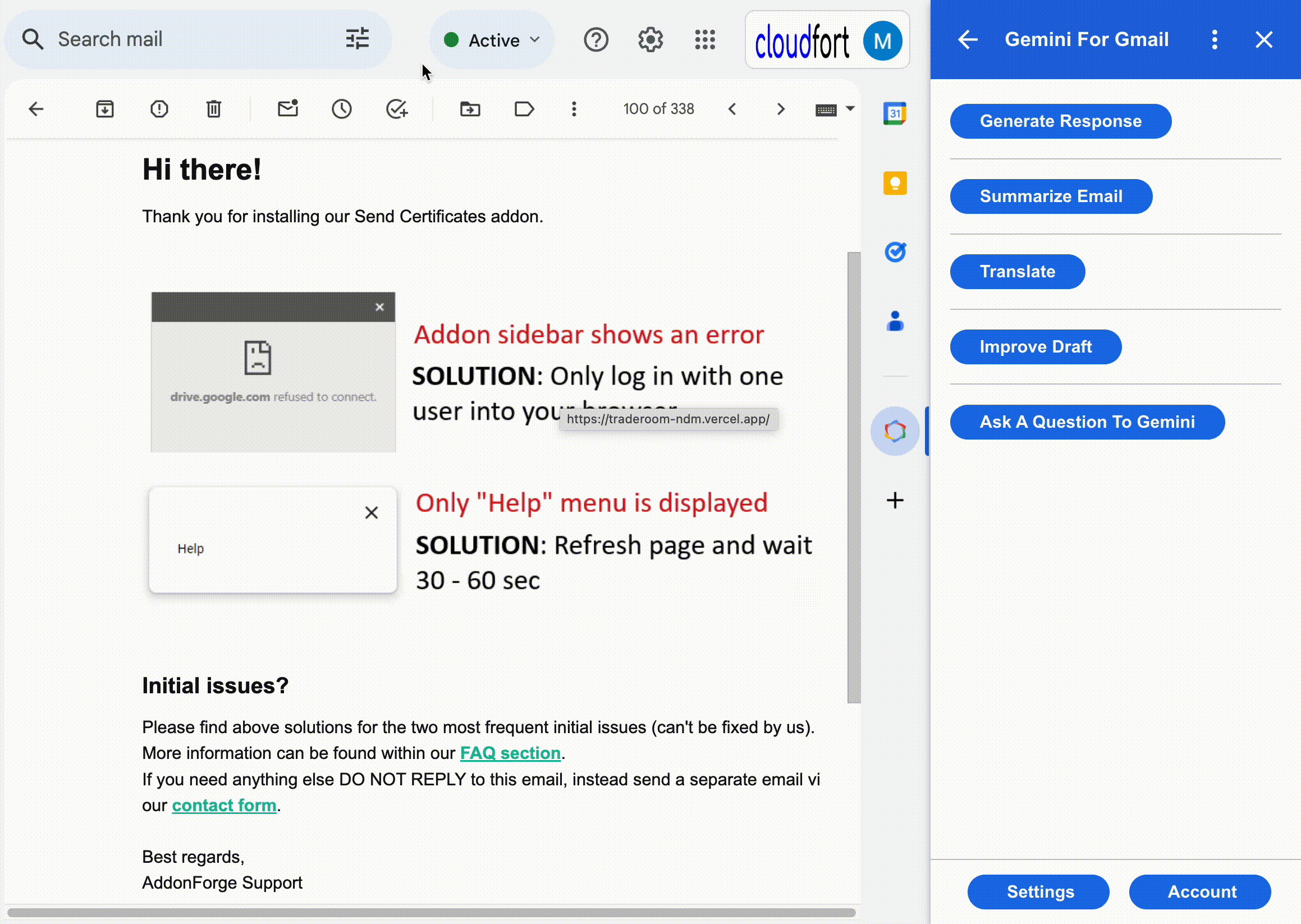The height and width of the screenshot is (924, 1301).
Task: Click the horizontal scrollbar at bottom
Action: (430, 912)
